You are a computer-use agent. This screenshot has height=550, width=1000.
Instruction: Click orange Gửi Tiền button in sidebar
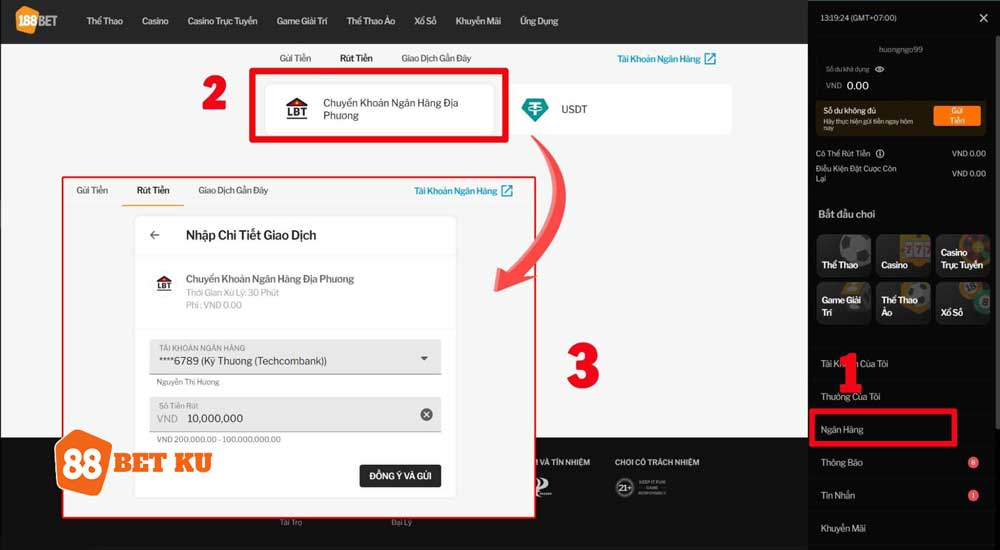tap(957, 115)
